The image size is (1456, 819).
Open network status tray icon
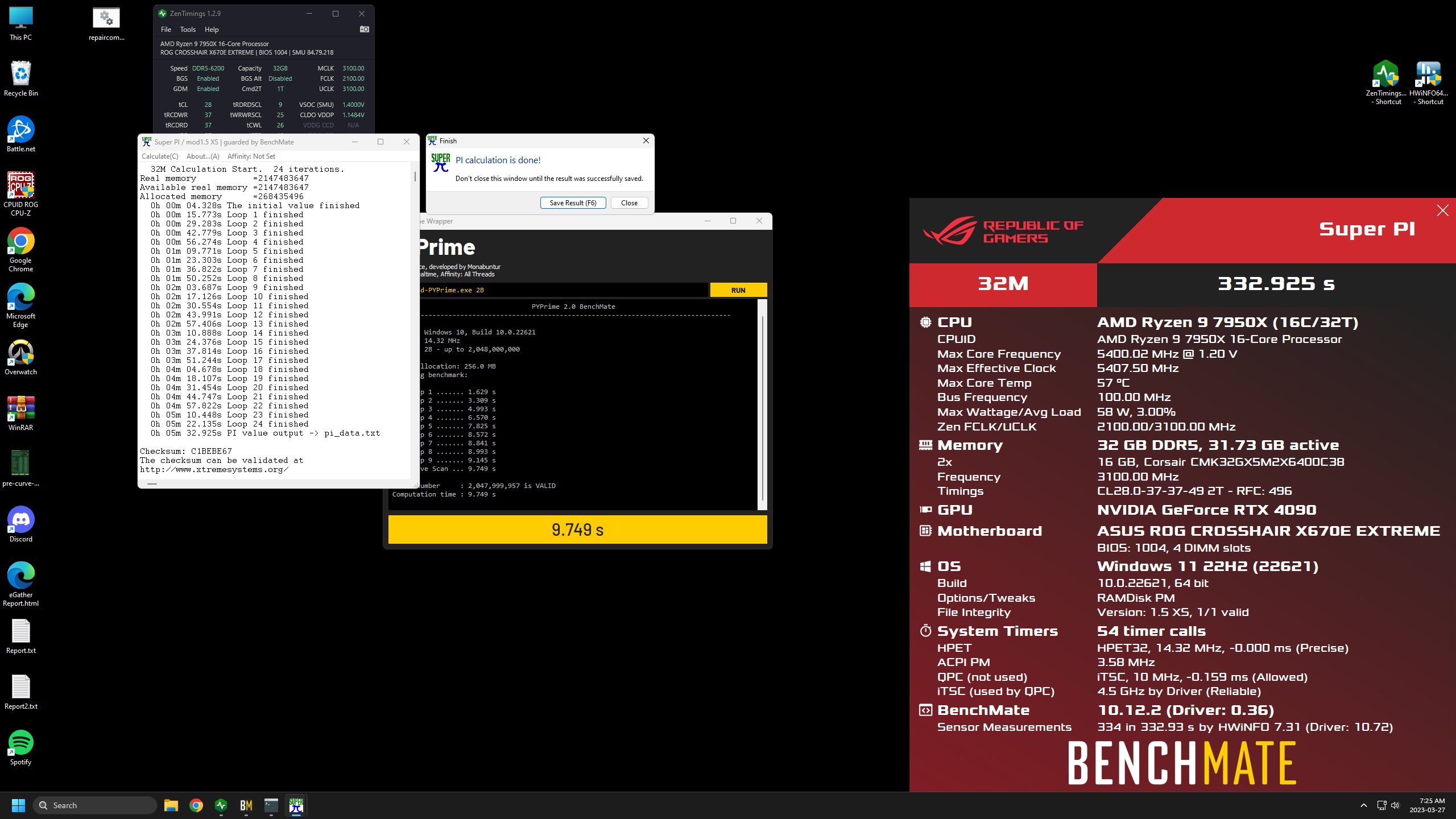tap(1381, 805)
